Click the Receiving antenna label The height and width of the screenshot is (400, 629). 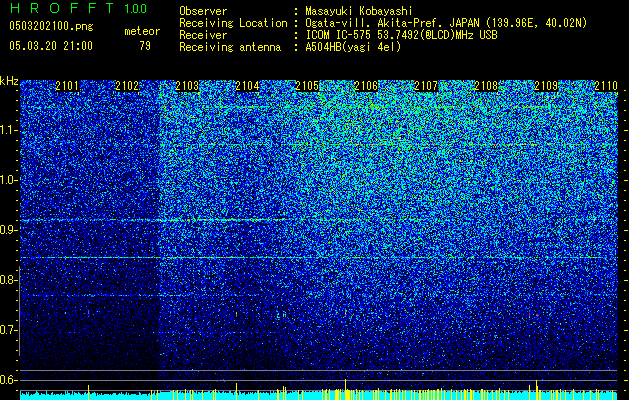(230, 47)
